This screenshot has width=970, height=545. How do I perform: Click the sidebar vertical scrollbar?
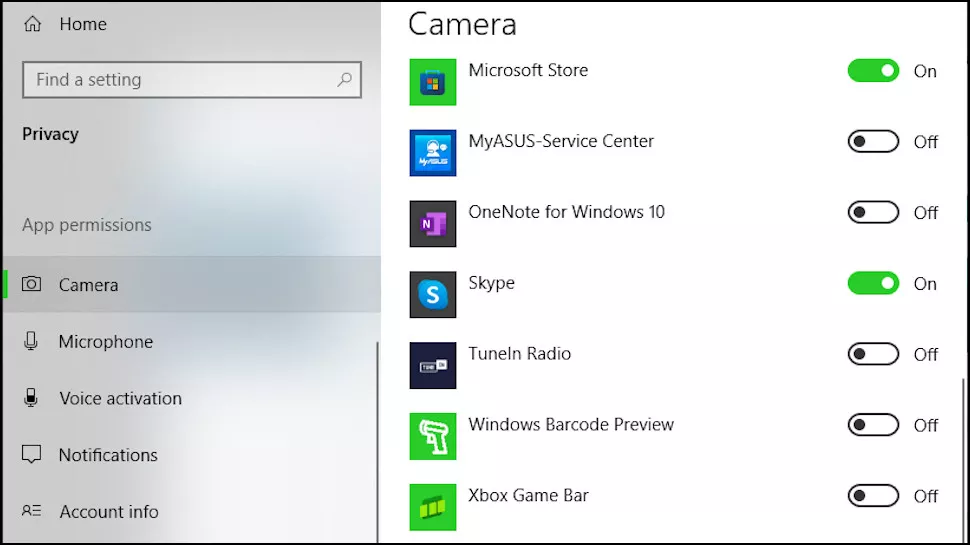coord(377,442)
